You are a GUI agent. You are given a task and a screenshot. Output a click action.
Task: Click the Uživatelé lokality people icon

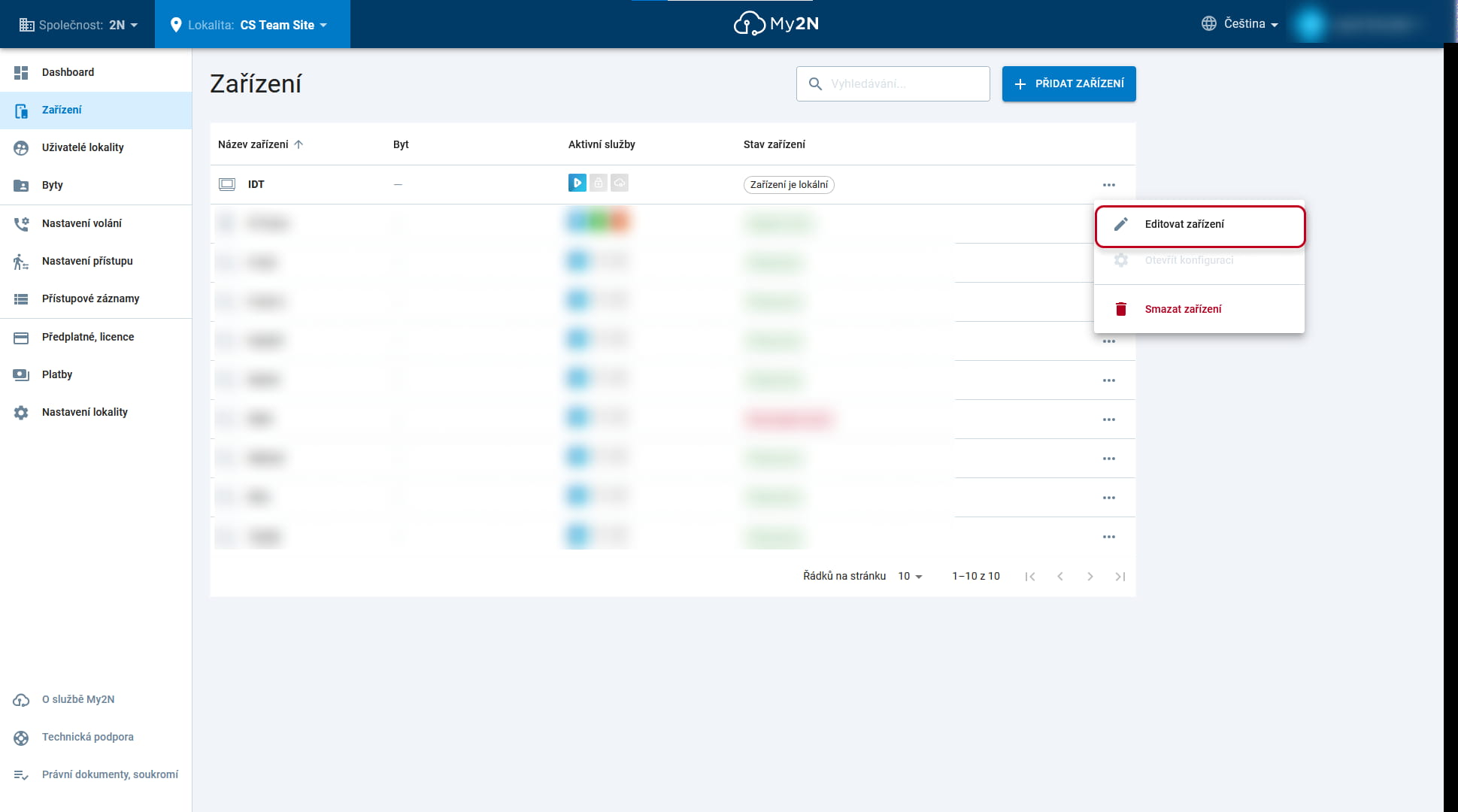point(21,148)
